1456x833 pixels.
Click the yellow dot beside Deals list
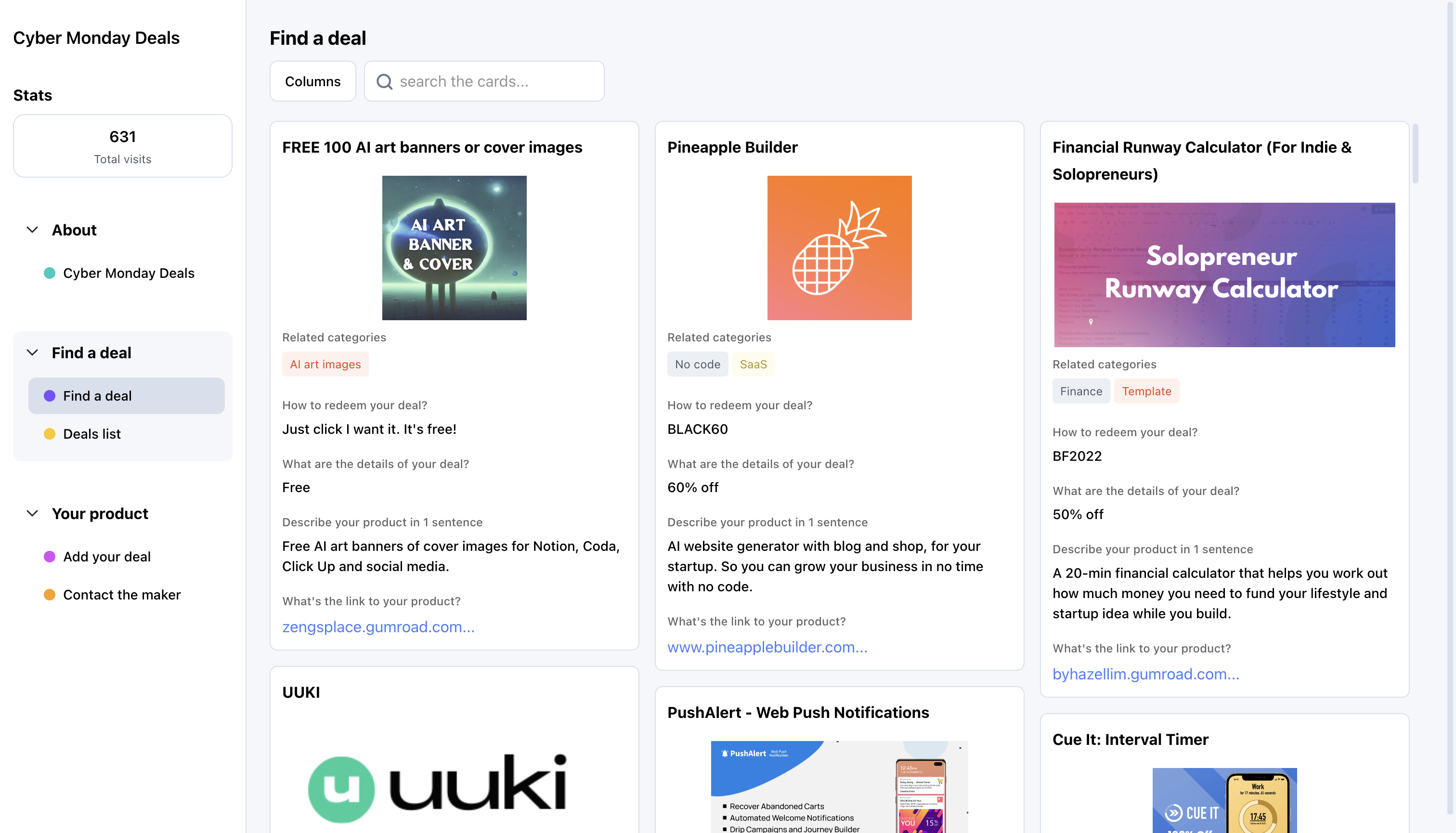click(50, 434)
